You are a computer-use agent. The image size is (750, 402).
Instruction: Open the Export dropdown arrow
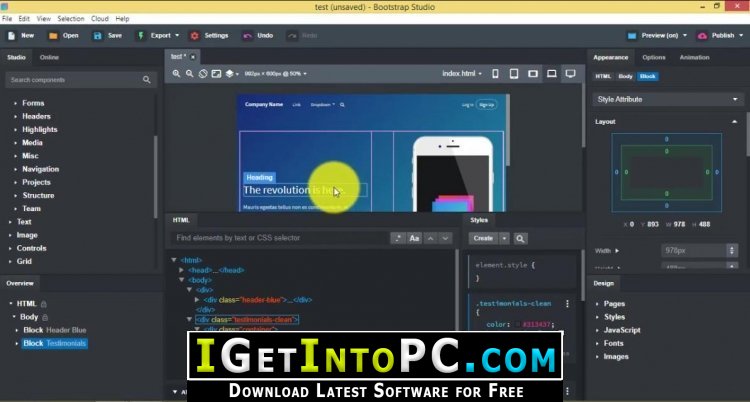click(177, 35)
